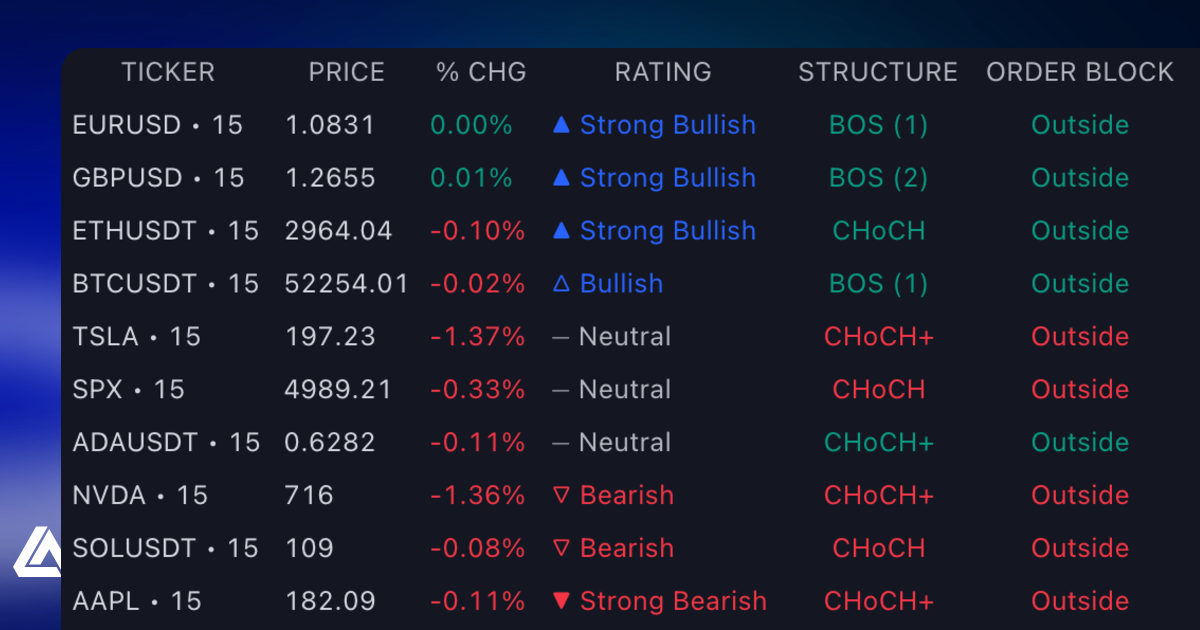Open the BOS (2) structure link for GBPUSD
Screen dimensions: 1200x630
[878, 178]
